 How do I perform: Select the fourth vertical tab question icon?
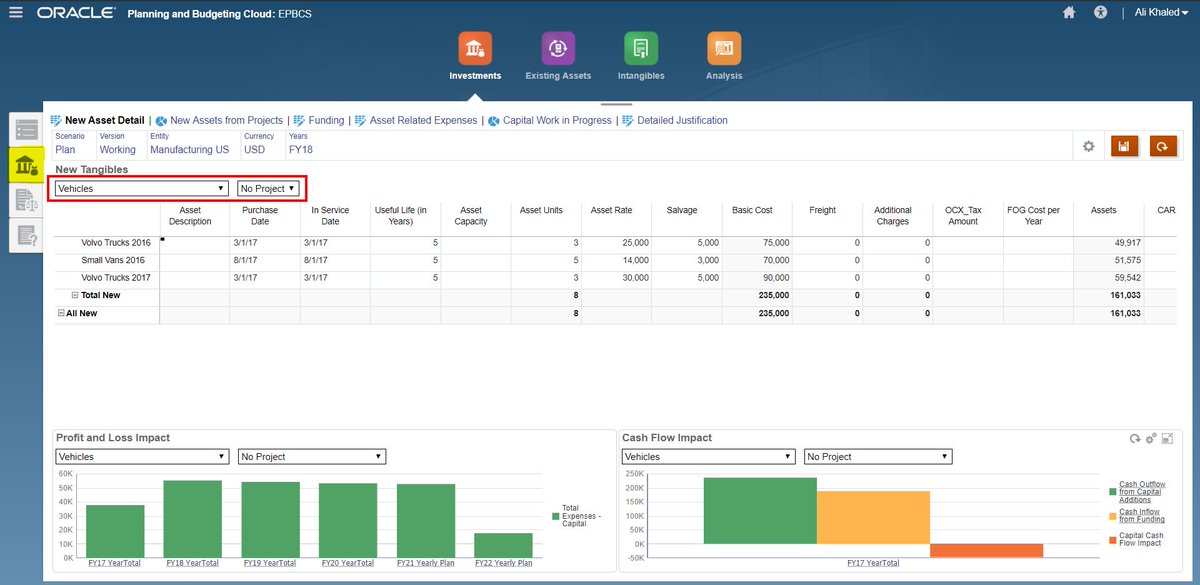pyautogui.click(x=26, y=235)
